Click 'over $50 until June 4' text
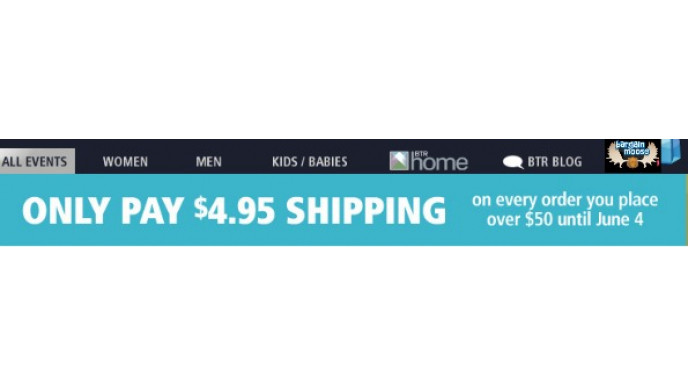The image size is (688, 387). [x=565, y=219]
